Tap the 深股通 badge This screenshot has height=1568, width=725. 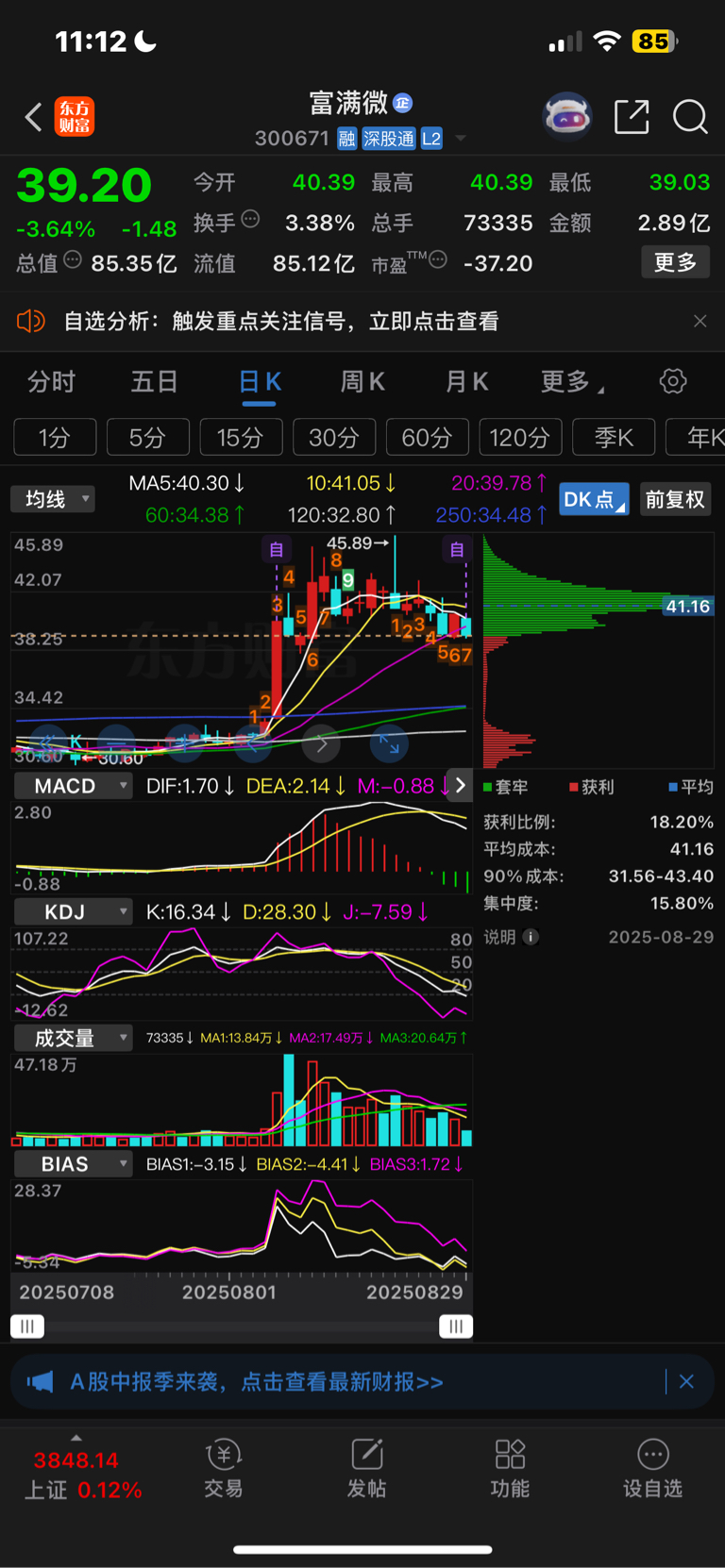pyautogui.click(x=389, y=139)
